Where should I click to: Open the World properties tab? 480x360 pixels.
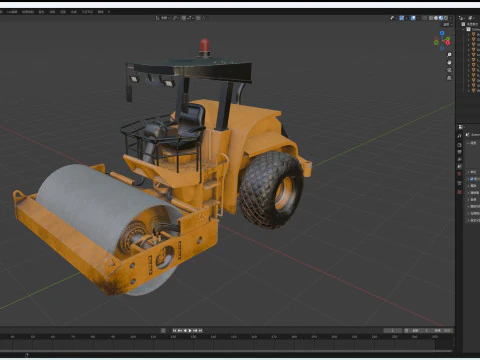(x=459, y=174)
